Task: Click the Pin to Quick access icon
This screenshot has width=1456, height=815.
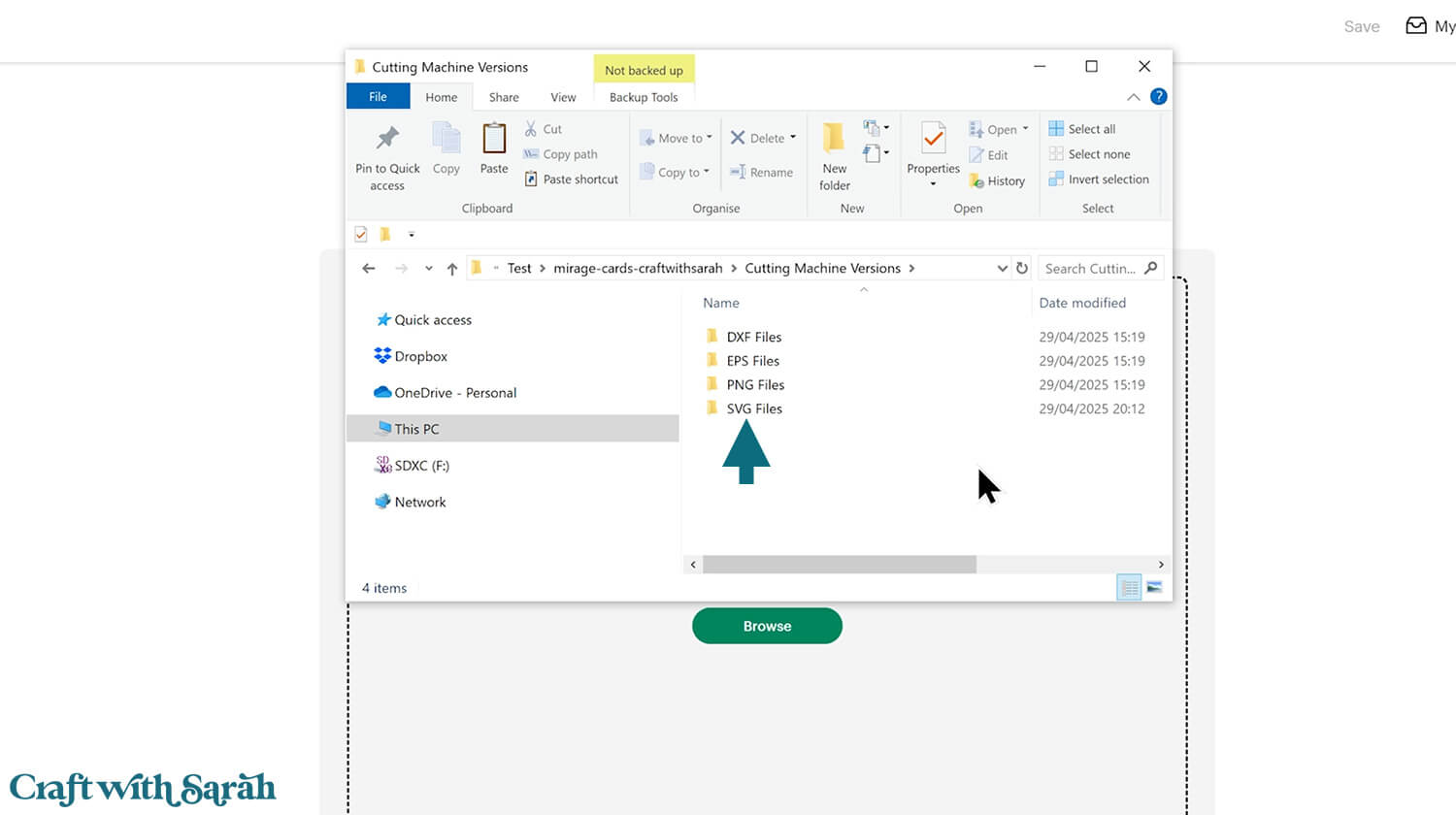Action: [387, 139]
